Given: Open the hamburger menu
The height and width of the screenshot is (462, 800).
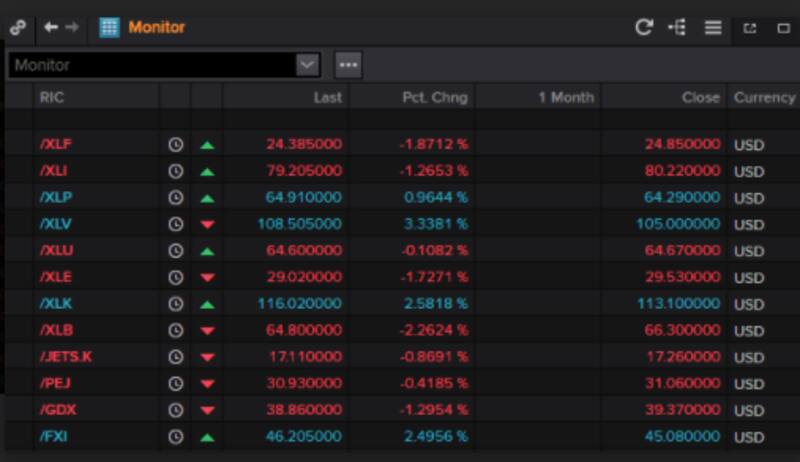Looking at the screenshot, I should coord(713,28).
